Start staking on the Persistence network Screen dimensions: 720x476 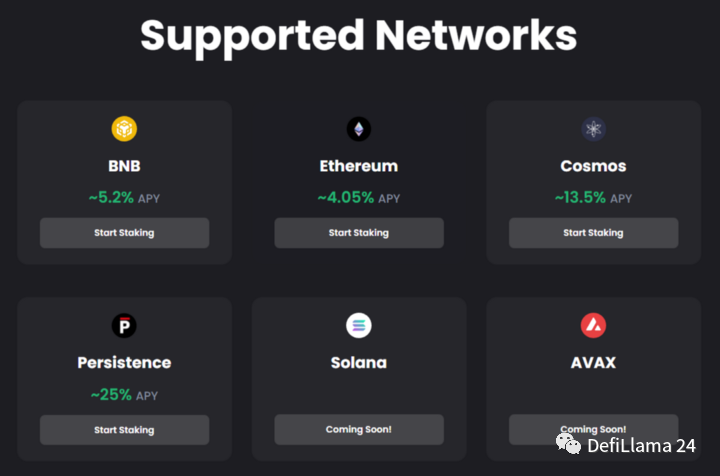click(x=124, y=430)
